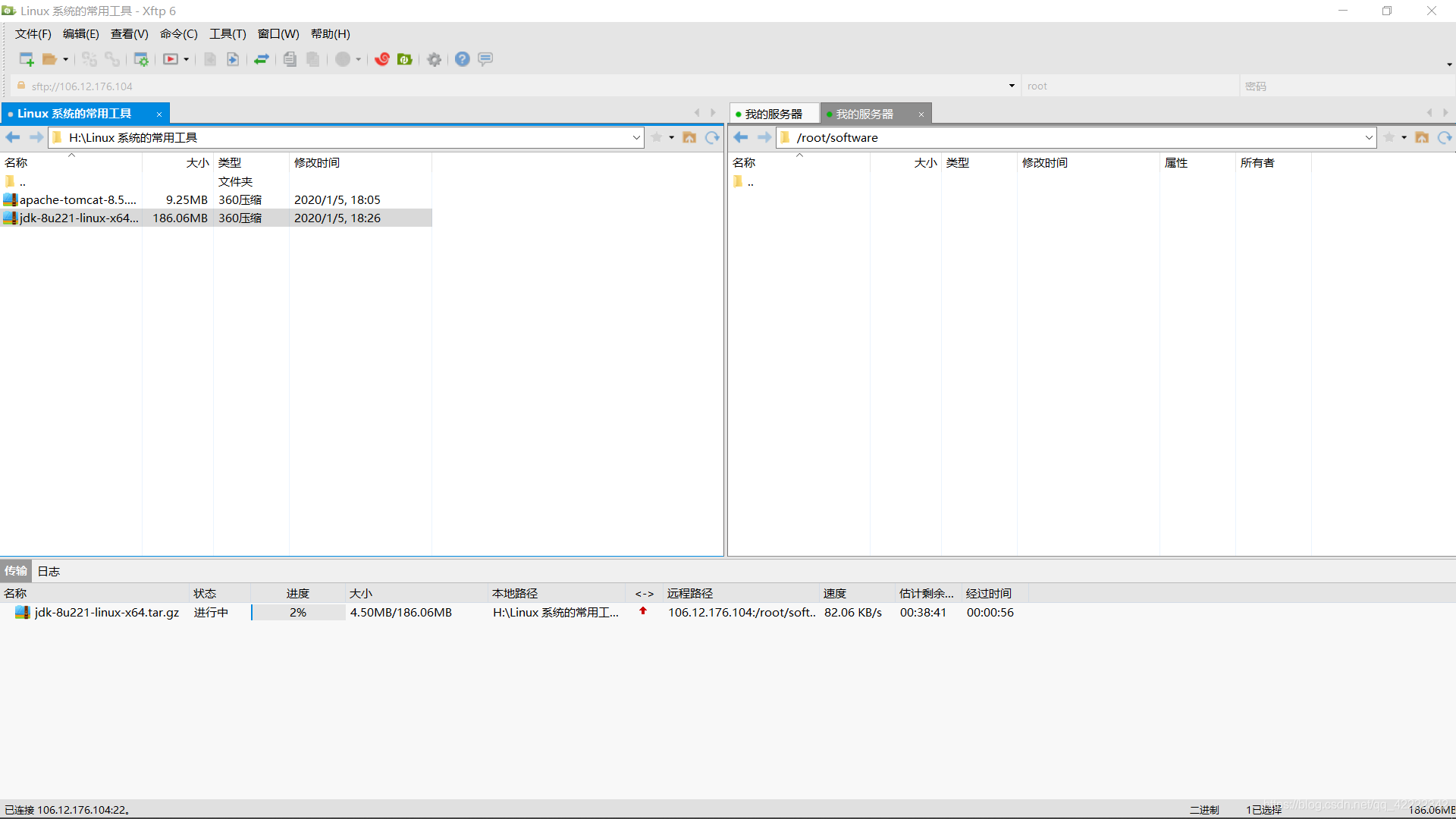The width and height of the screenshot is (1456, 819).
Task: Refresh the remote pane file list
Action: [1445, 137]
